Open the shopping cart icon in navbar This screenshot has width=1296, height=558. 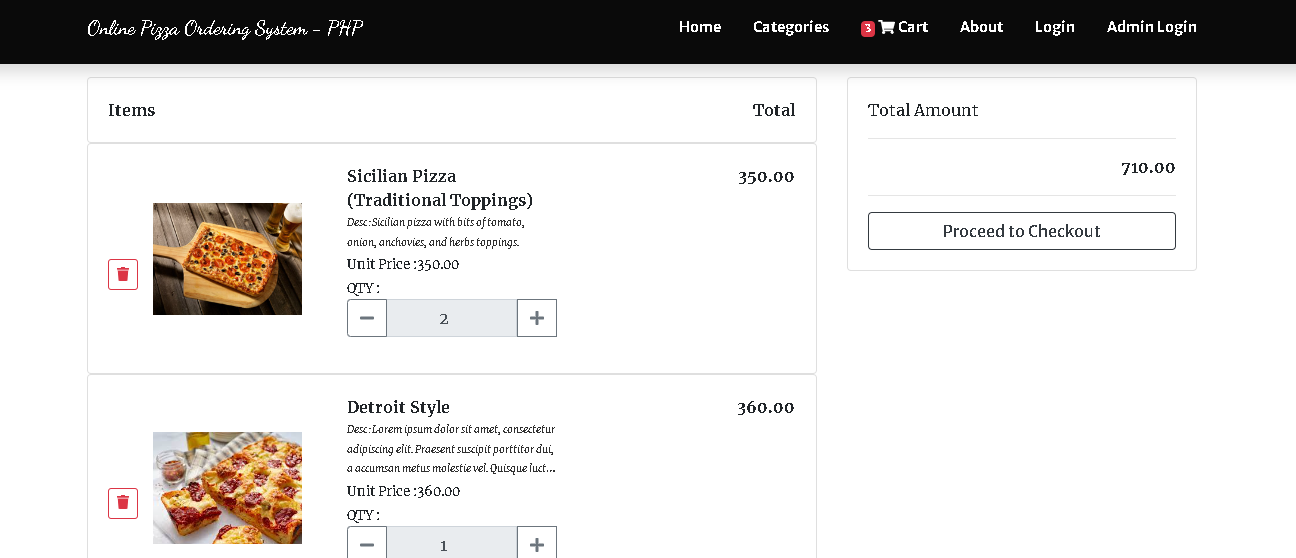click(887, 27)
